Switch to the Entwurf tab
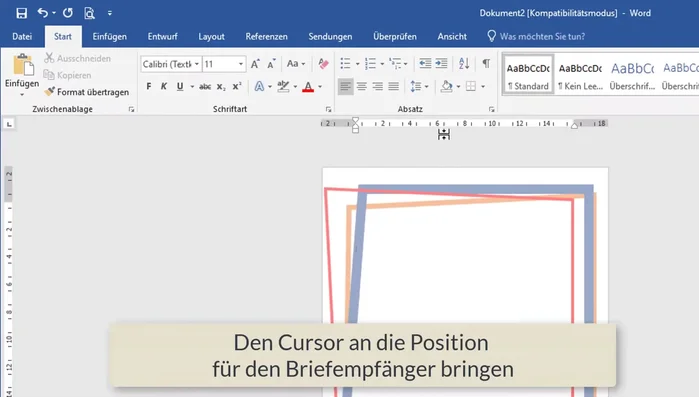Screen dimensions: 699x397 (x=162, y=37)
